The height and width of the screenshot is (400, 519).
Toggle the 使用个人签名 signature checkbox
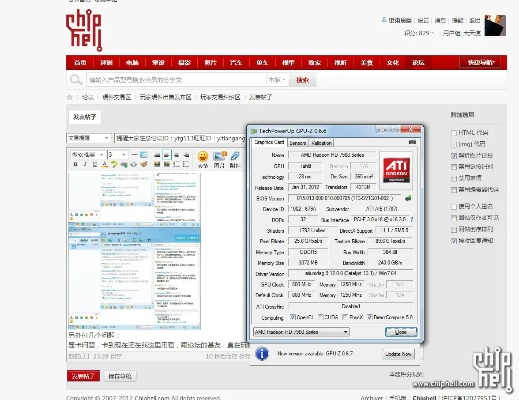(454, 207)
